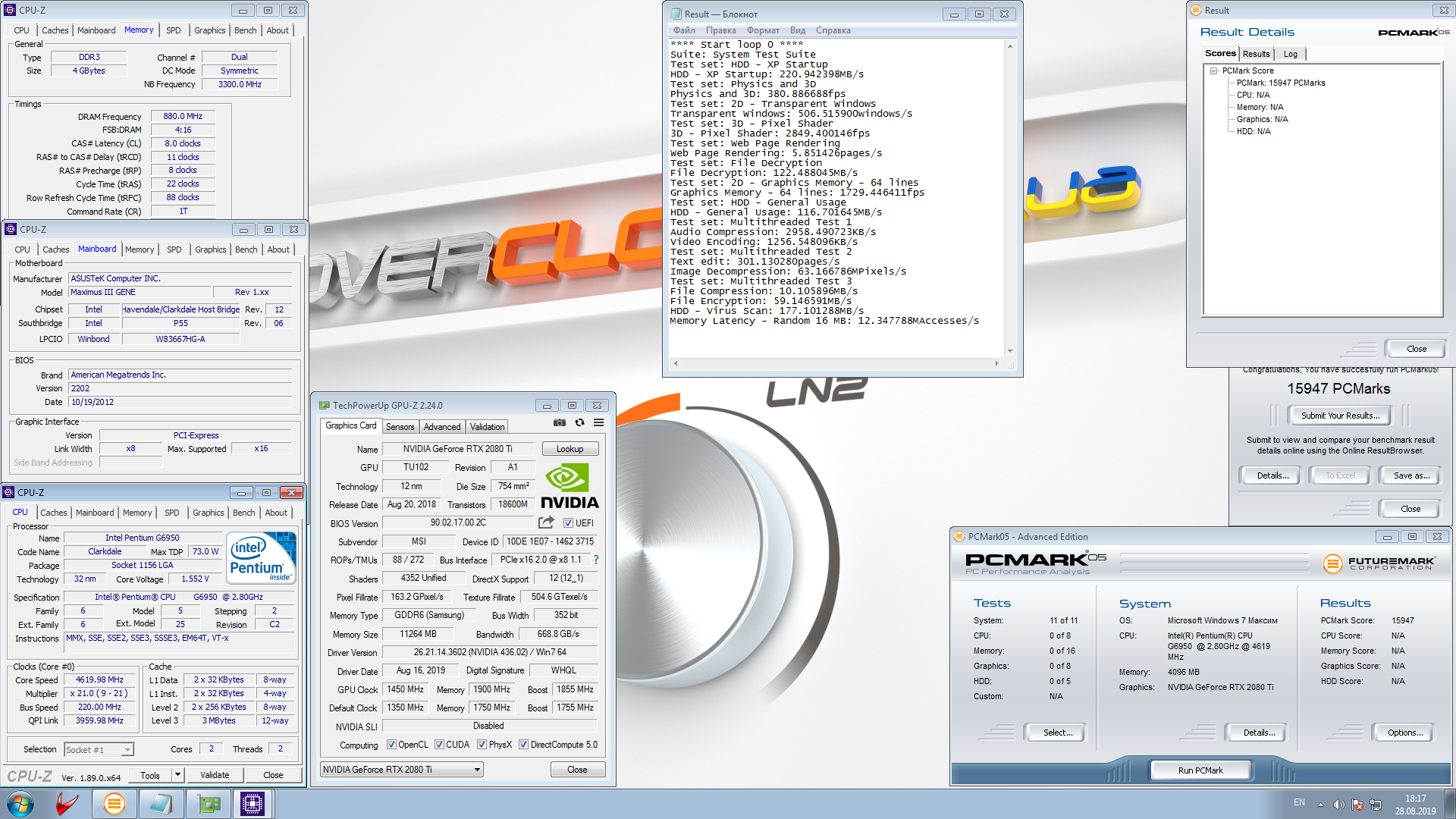Screen dimensions: 1456x819
Task: Open SPD tab in the Memory CPU-Z window
Action: pos(173,30)
